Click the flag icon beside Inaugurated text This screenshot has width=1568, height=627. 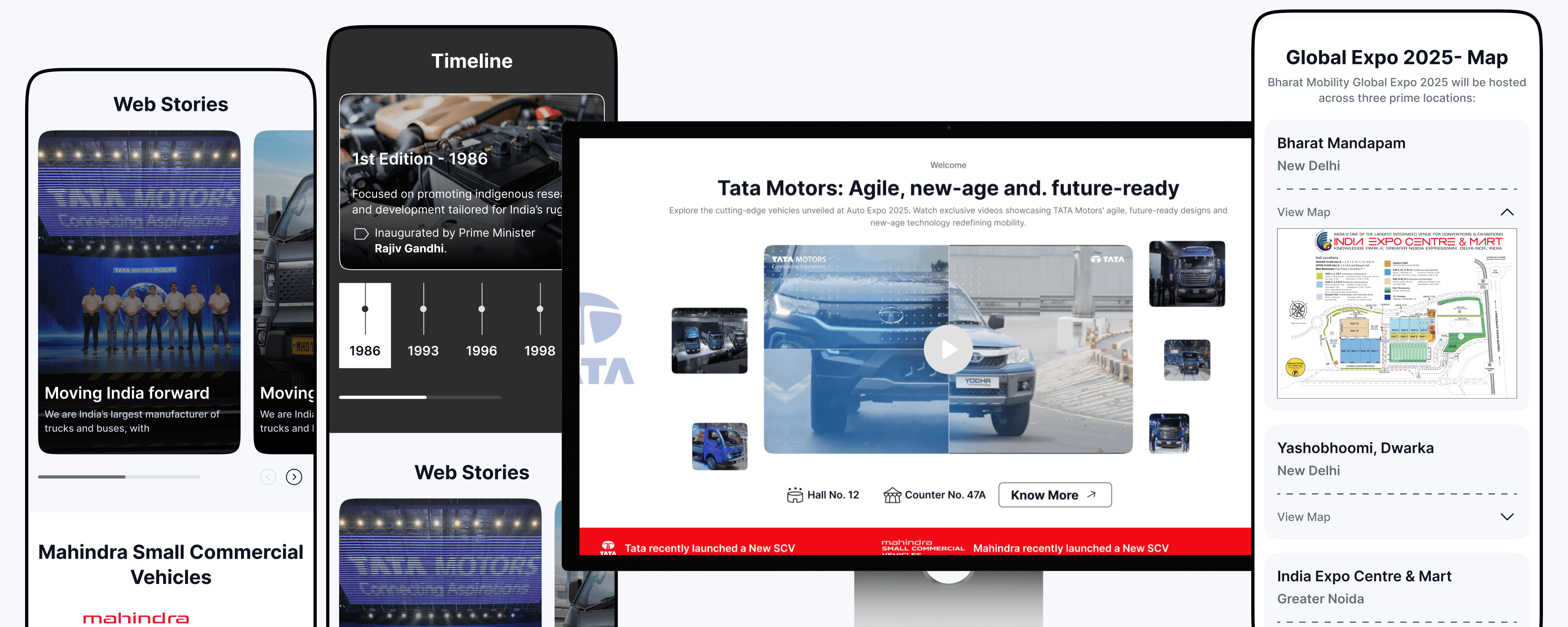(x=361, y=234)
